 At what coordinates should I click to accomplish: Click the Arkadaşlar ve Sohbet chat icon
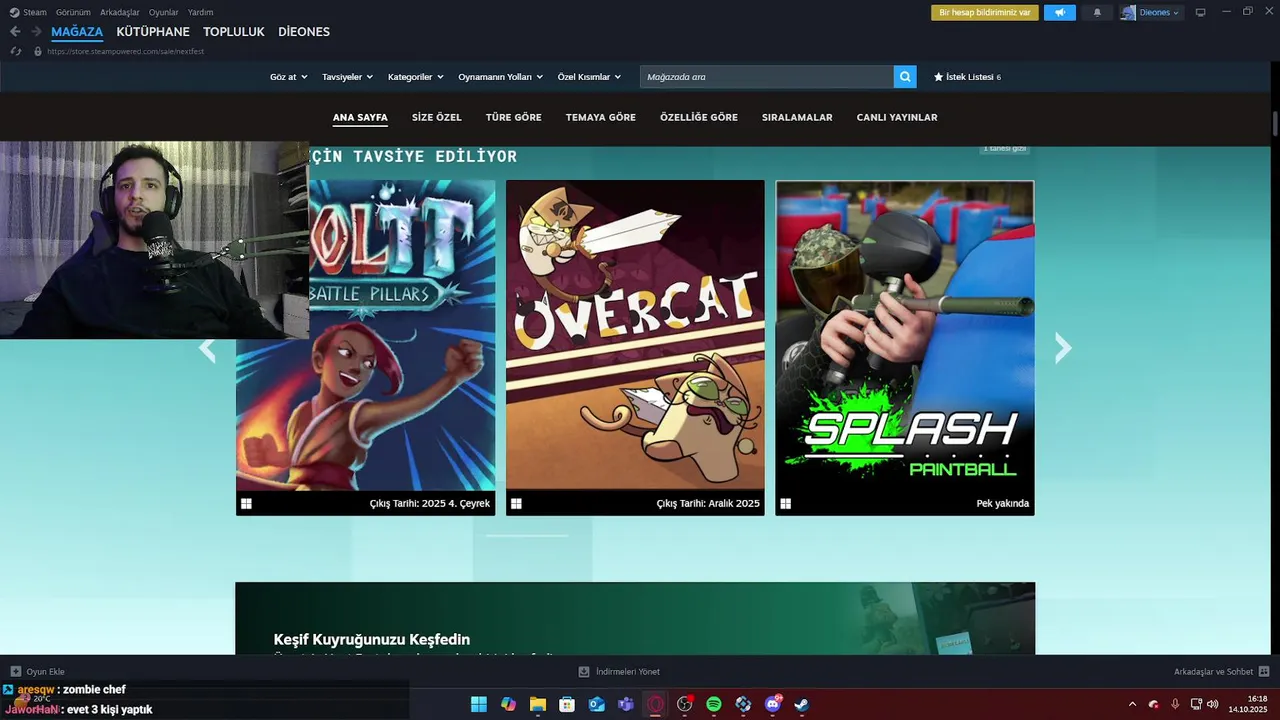[x=1264, y=672]
